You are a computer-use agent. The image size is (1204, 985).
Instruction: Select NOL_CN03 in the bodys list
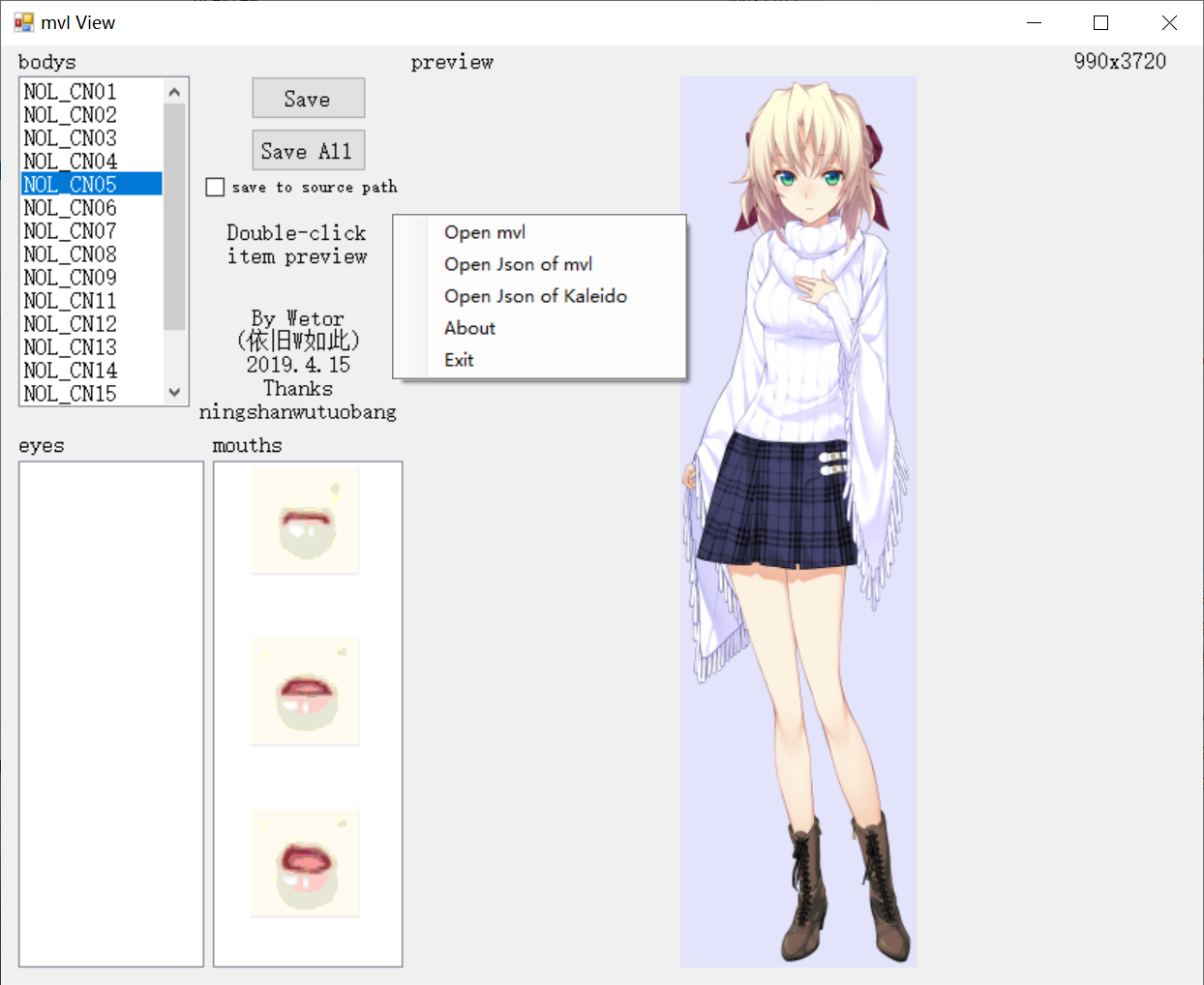tap(92, 137)
